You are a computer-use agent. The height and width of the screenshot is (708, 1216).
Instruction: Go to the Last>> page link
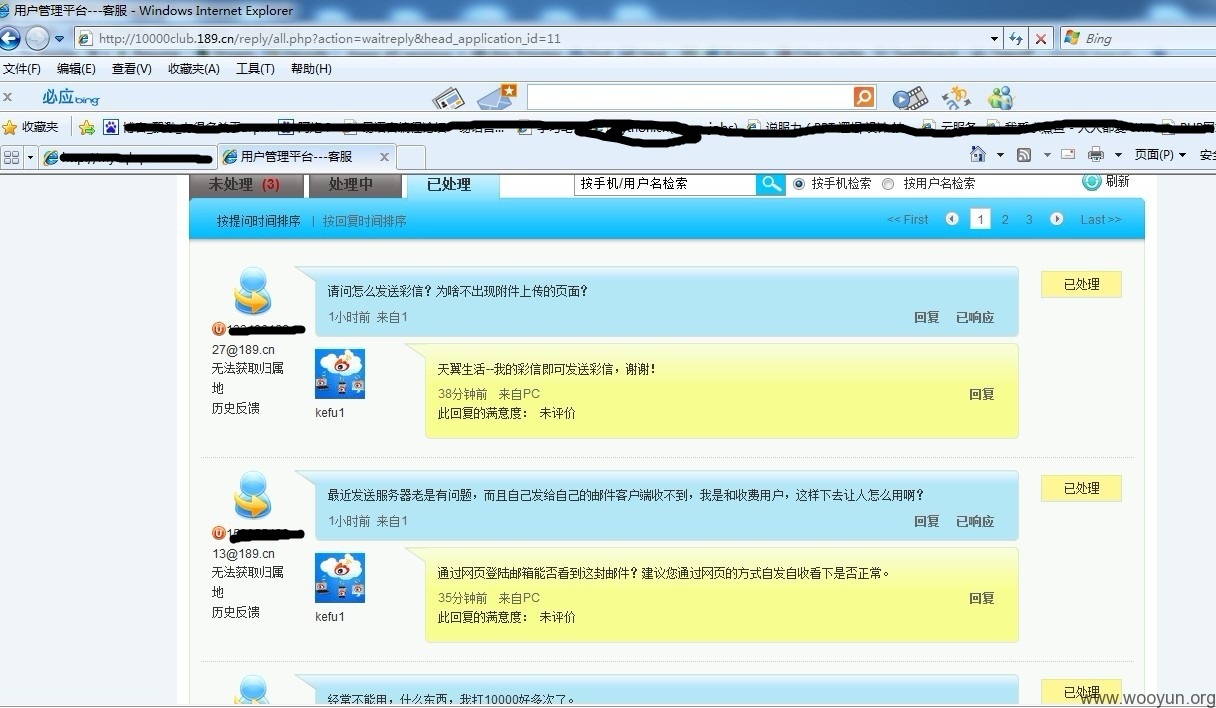pyautogui.click(x=1101, y=220)
